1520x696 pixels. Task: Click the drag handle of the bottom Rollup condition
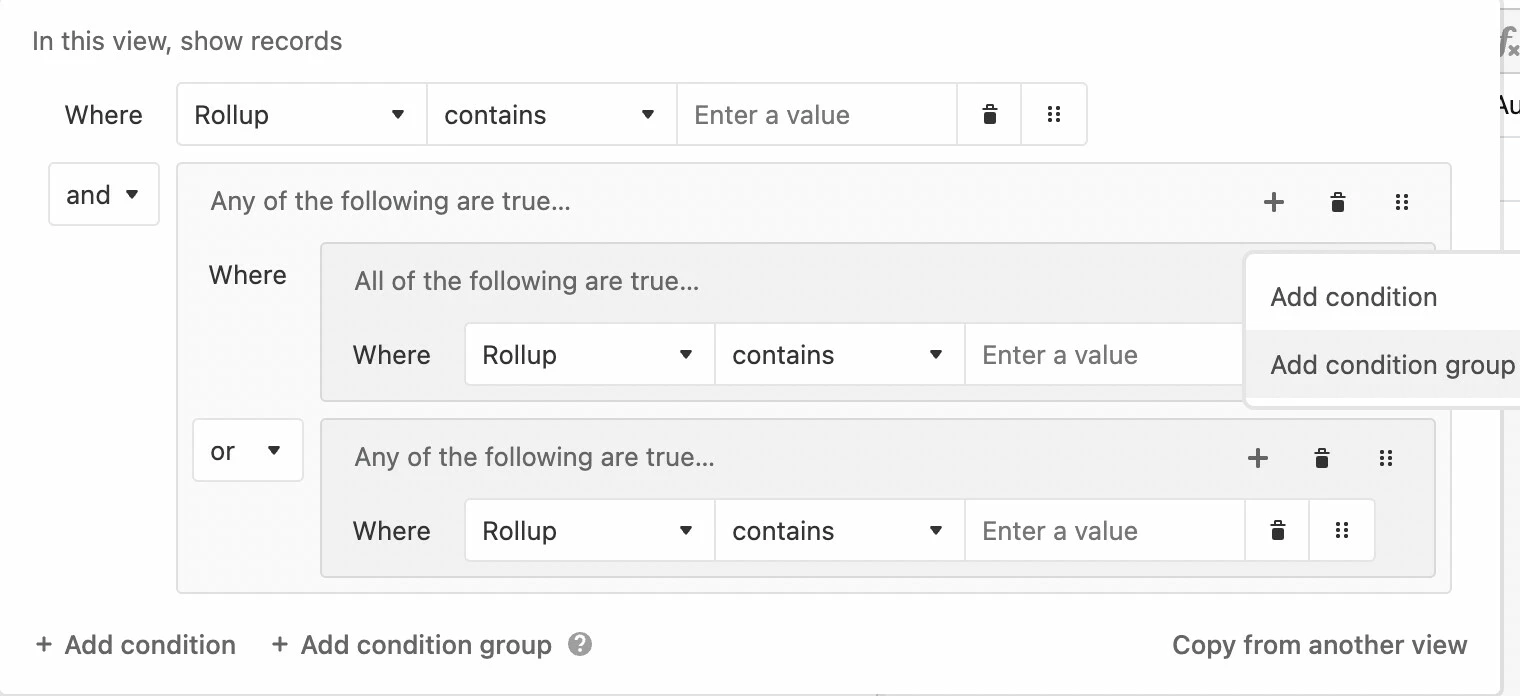click(1342, 530)
